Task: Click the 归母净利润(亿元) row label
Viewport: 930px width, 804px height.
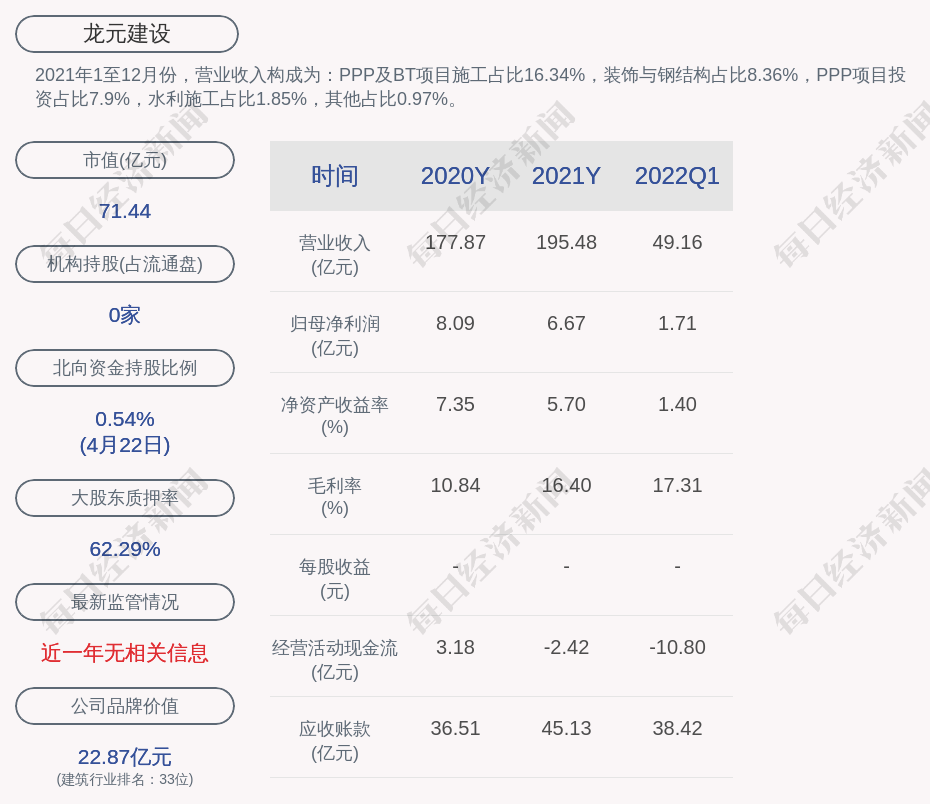Action: 335,336
